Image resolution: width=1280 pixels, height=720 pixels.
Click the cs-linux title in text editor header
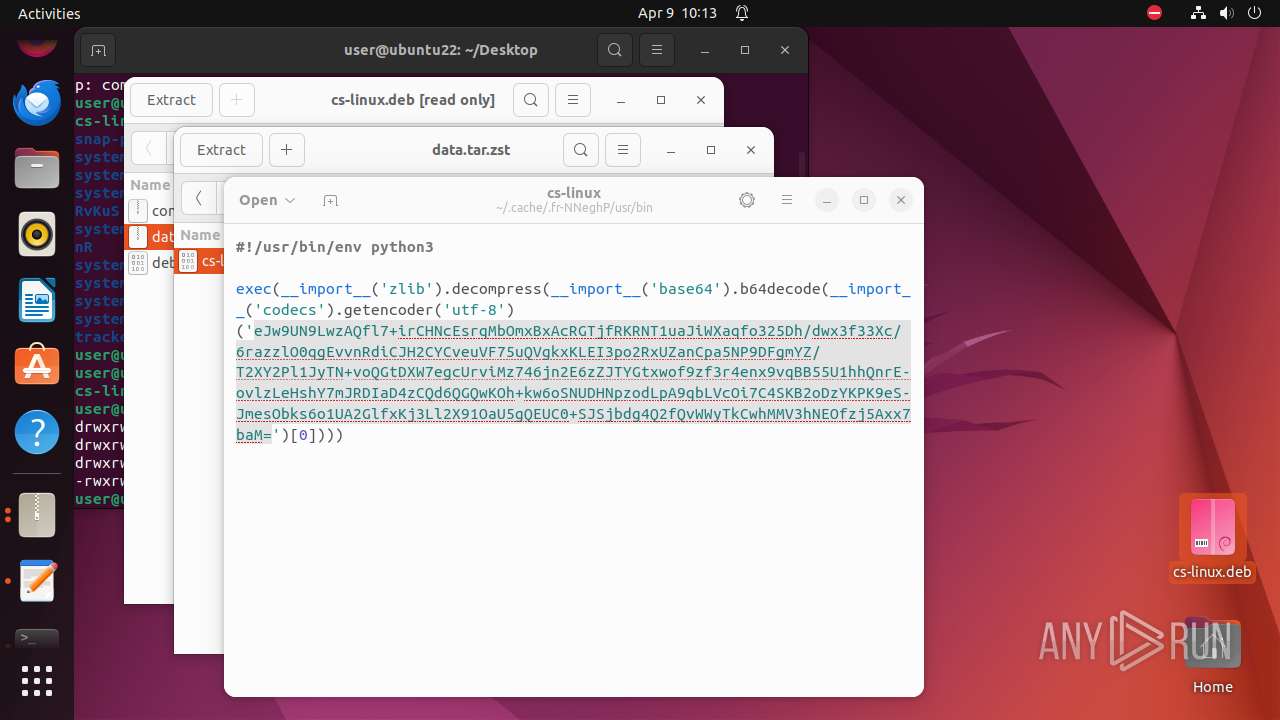574,193
